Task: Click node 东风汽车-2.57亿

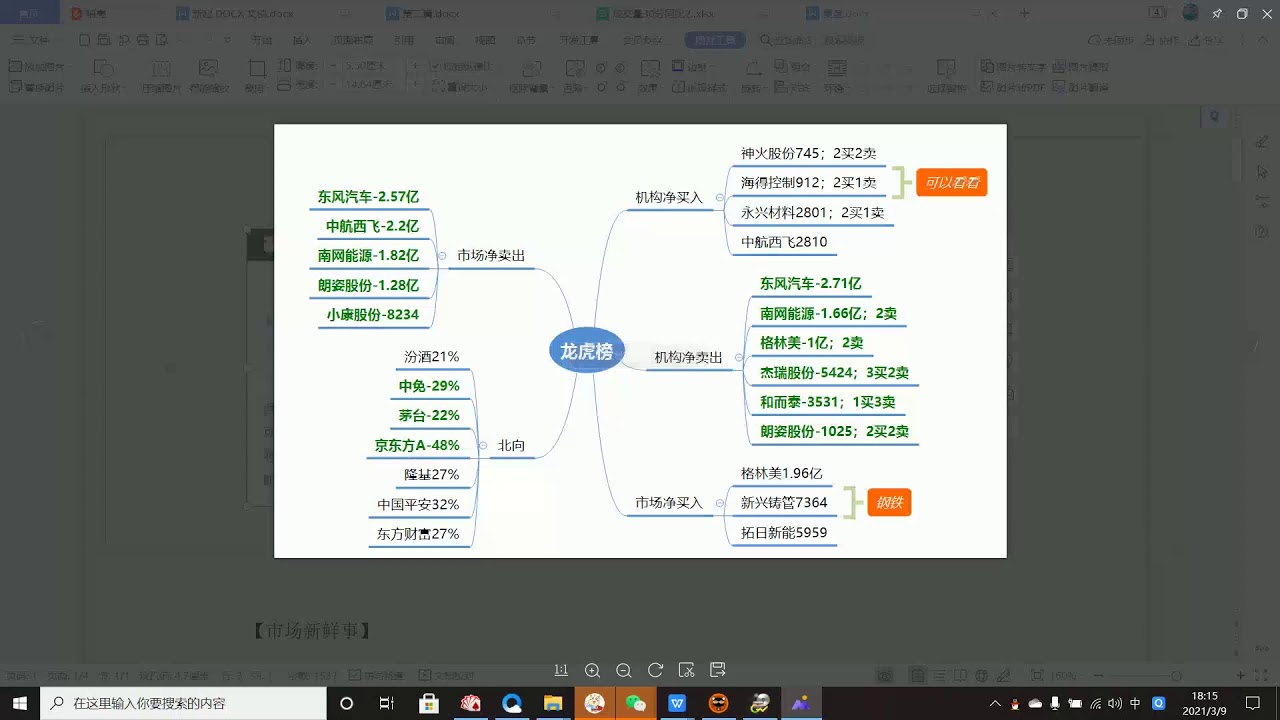Action: pyautogui.click(x=368, y=197)
